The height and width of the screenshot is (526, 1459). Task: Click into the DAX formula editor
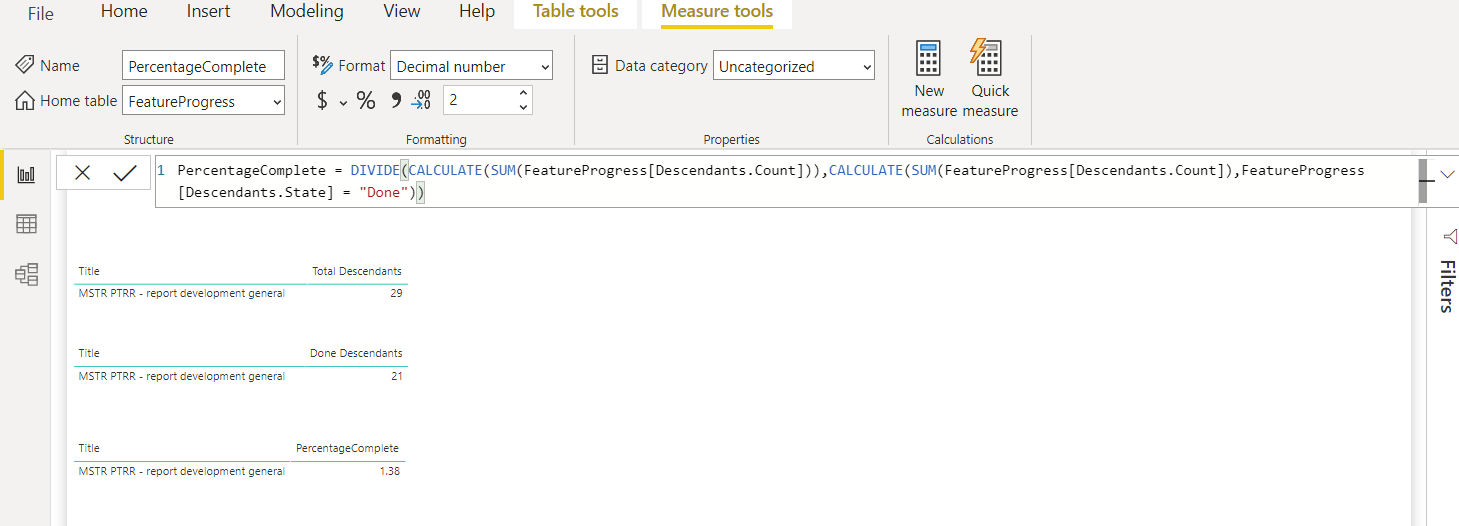point(785,182)
